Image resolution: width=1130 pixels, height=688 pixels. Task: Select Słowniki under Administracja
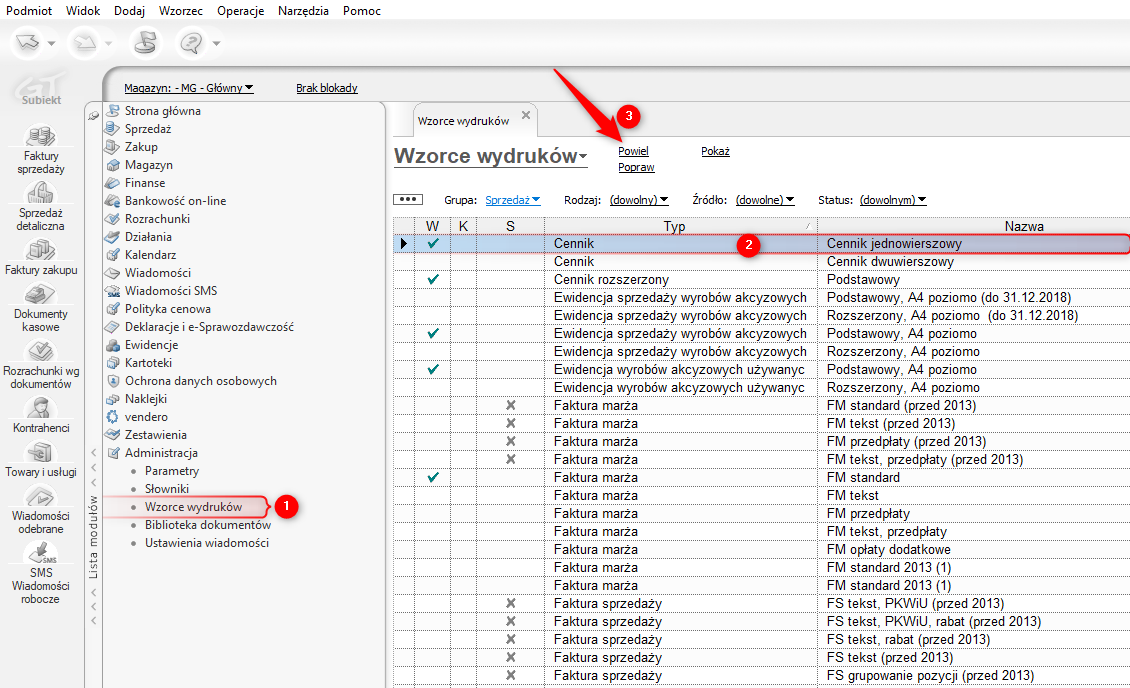[x=166, y=489]
